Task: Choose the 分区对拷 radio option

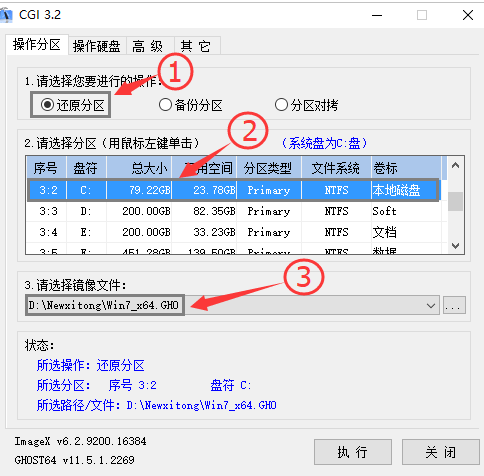Action: (306, 105)
